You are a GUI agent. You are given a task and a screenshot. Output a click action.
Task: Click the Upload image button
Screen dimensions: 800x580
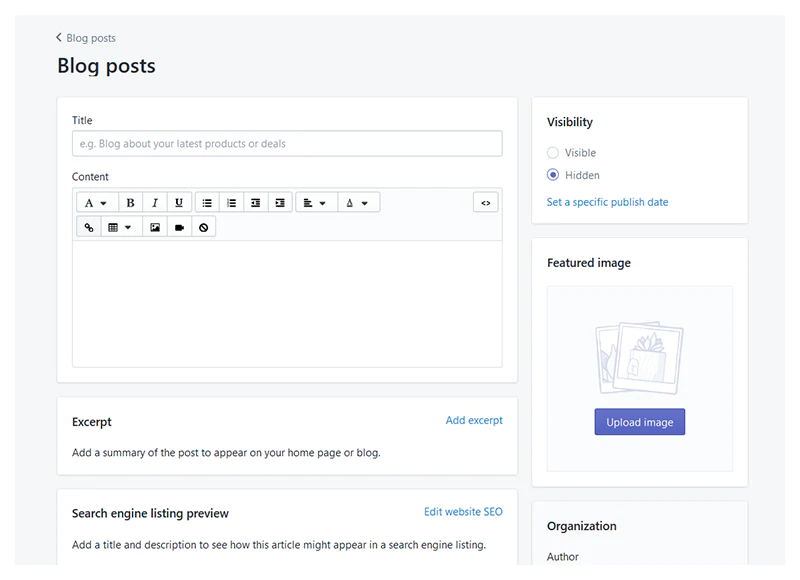tap(639, 422)
